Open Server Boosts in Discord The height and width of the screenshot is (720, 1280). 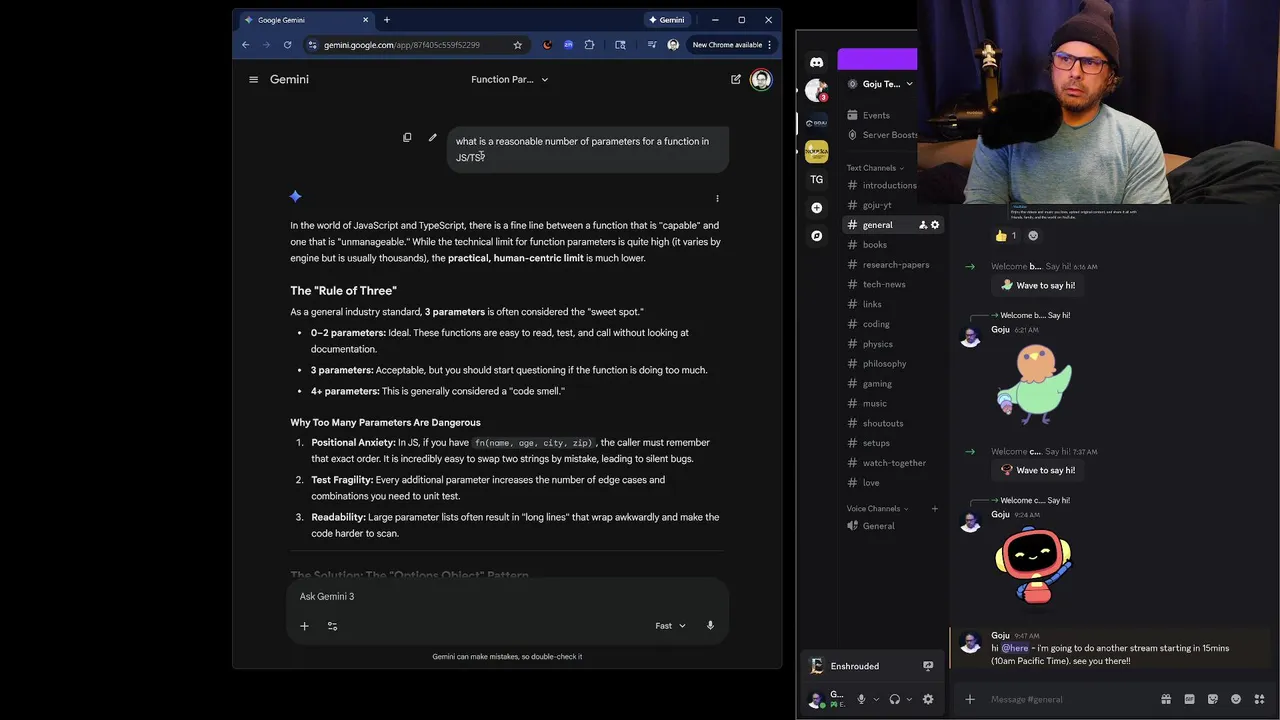pyautogui.click(x=890, y=135)
